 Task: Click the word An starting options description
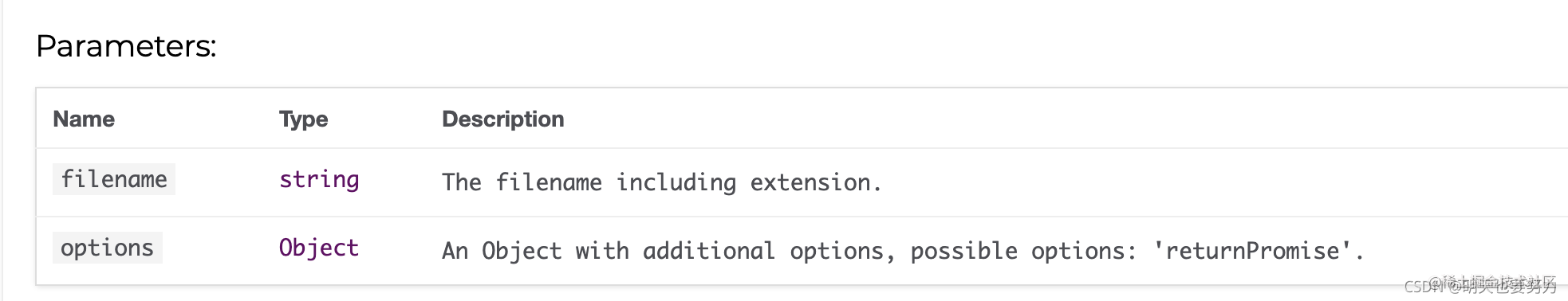click(x=455, y=251)
